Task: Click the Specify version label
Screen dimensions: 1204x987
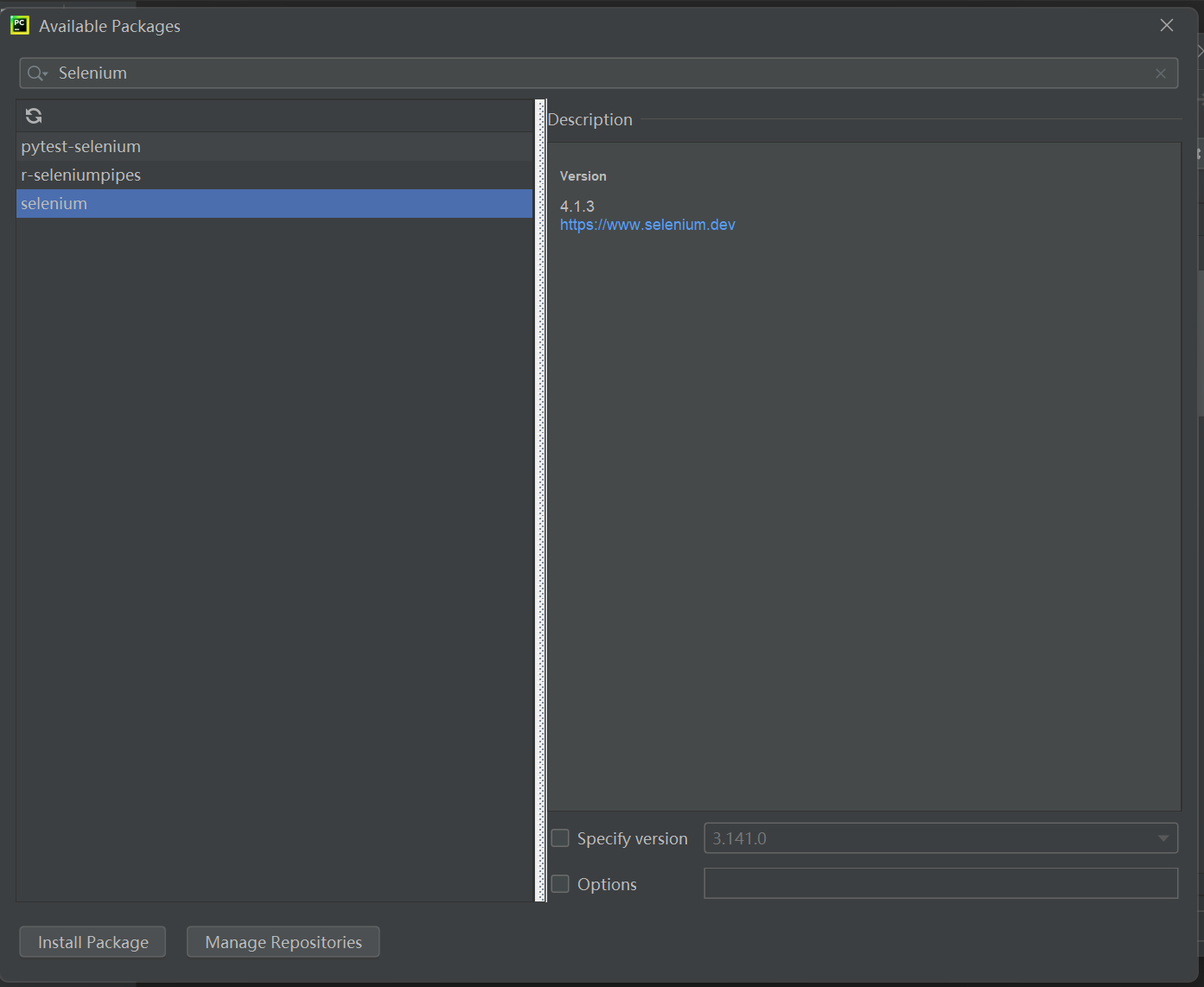Action: (633, 838)
